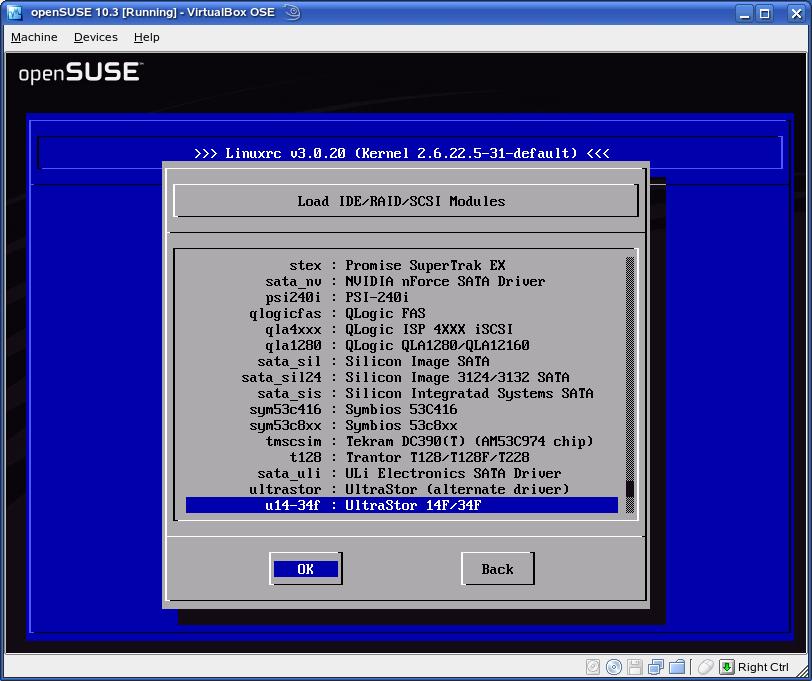
Task: Click the window resize grip corner
Action: click(802, 670)
